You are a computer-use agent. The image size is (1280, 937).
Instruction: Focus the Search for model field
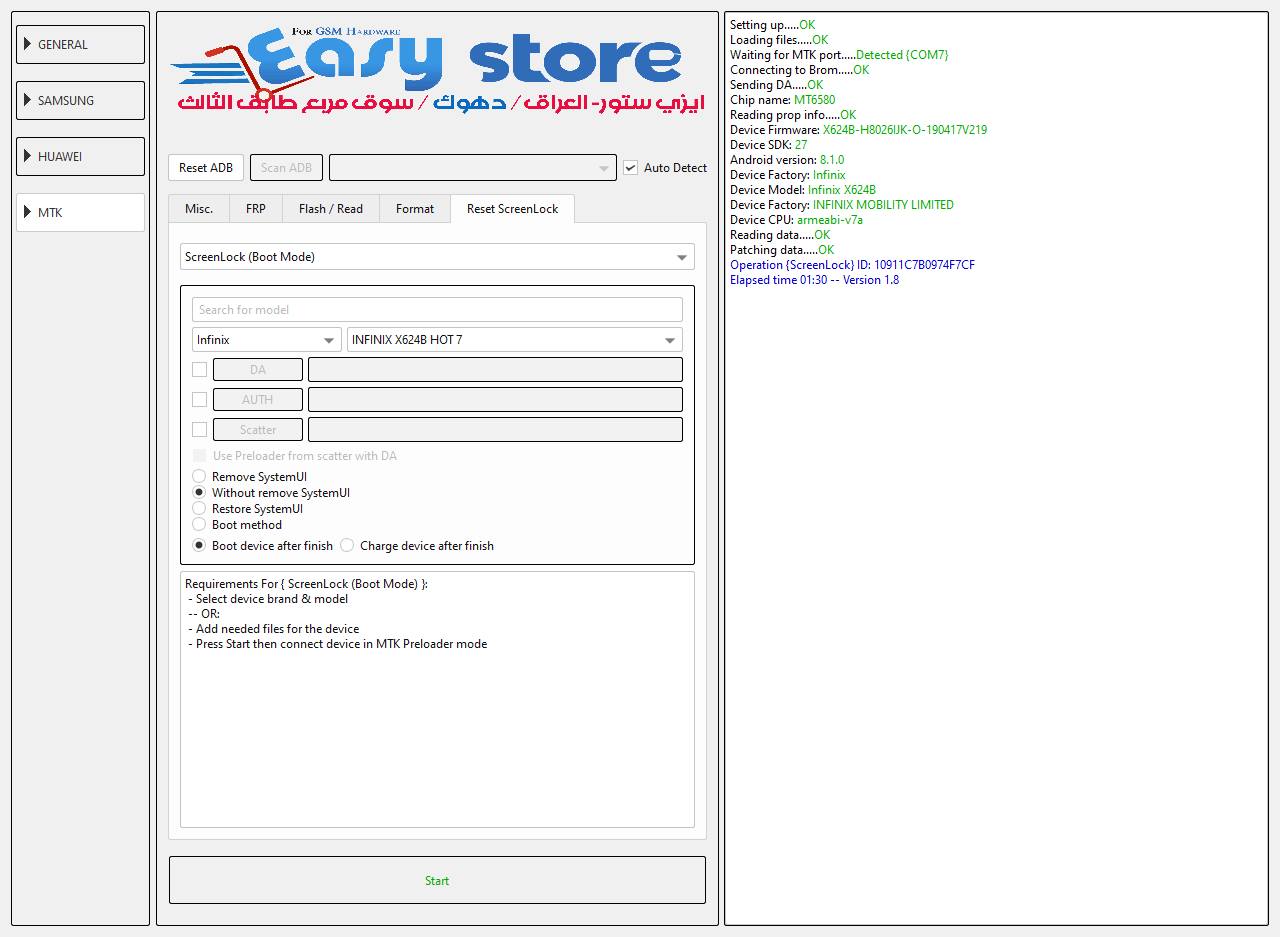[x=437, y=310]
